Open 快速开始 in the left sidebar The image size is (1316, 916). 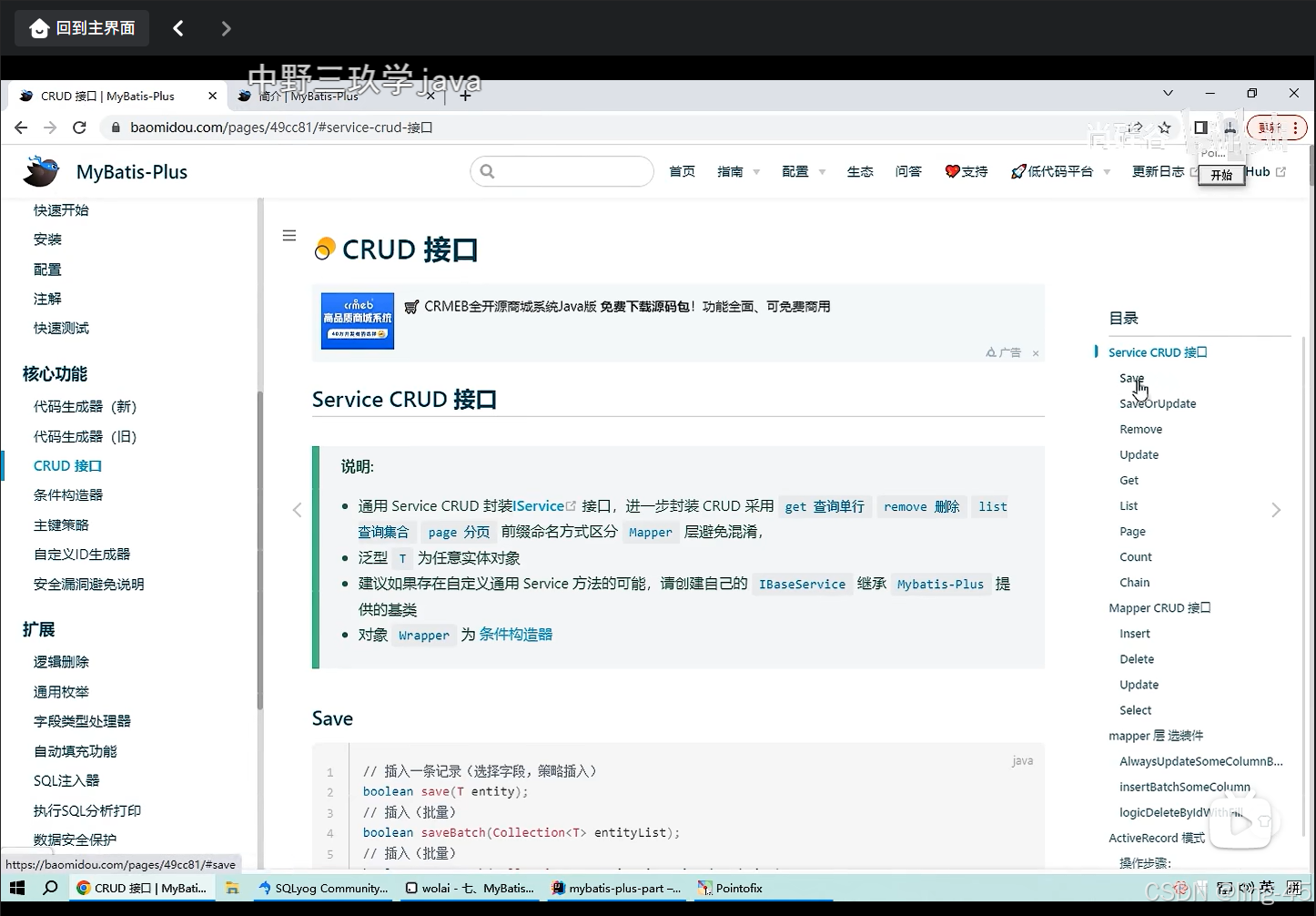[x=61, y=210]
